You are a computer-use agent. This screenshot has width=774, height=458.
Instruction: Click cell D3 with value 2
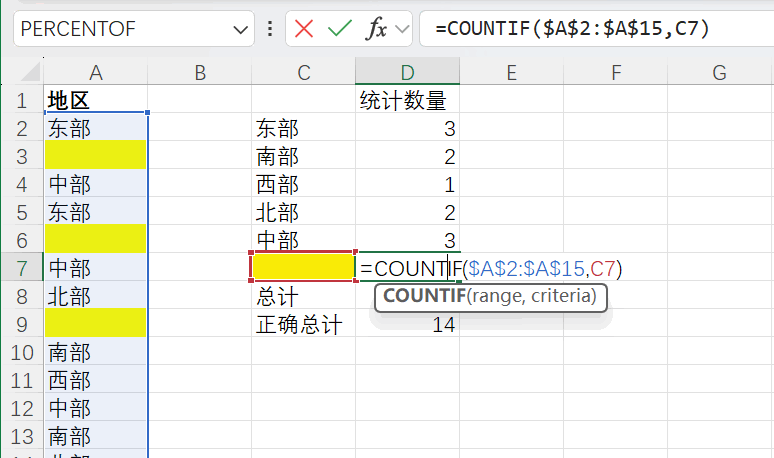pyautogui.click(x=408, y=156)
